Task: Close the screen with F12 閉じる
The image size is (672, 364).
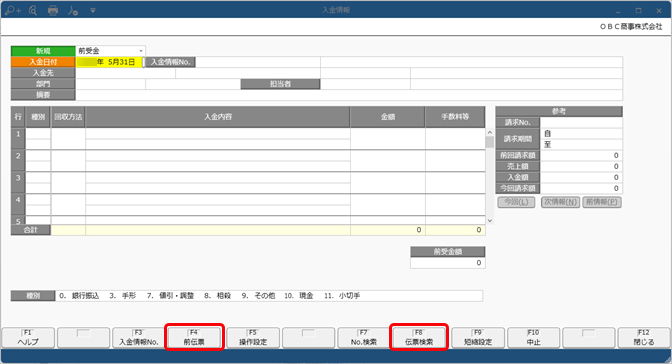Action: (x=644, y=337)
